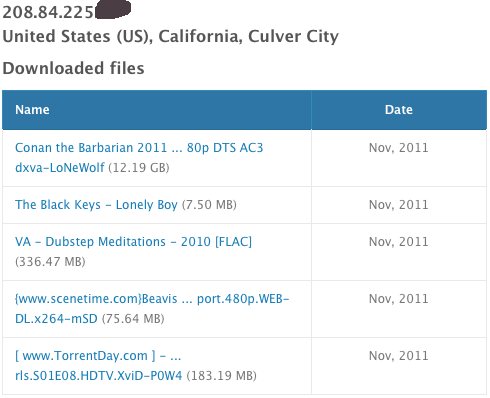The height and width of the screenshot is (398, 490).
Task: Click the redacted blob after the IP
Action: click(x=113, y=9)
